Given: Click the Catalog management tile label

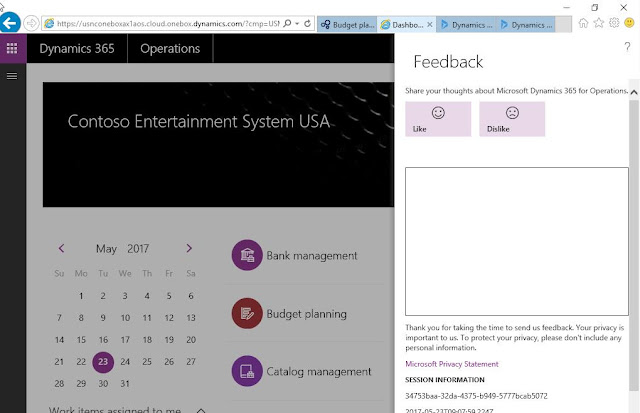Looking at the screenshot, I should pyautogui.click(x=319, y=372).
